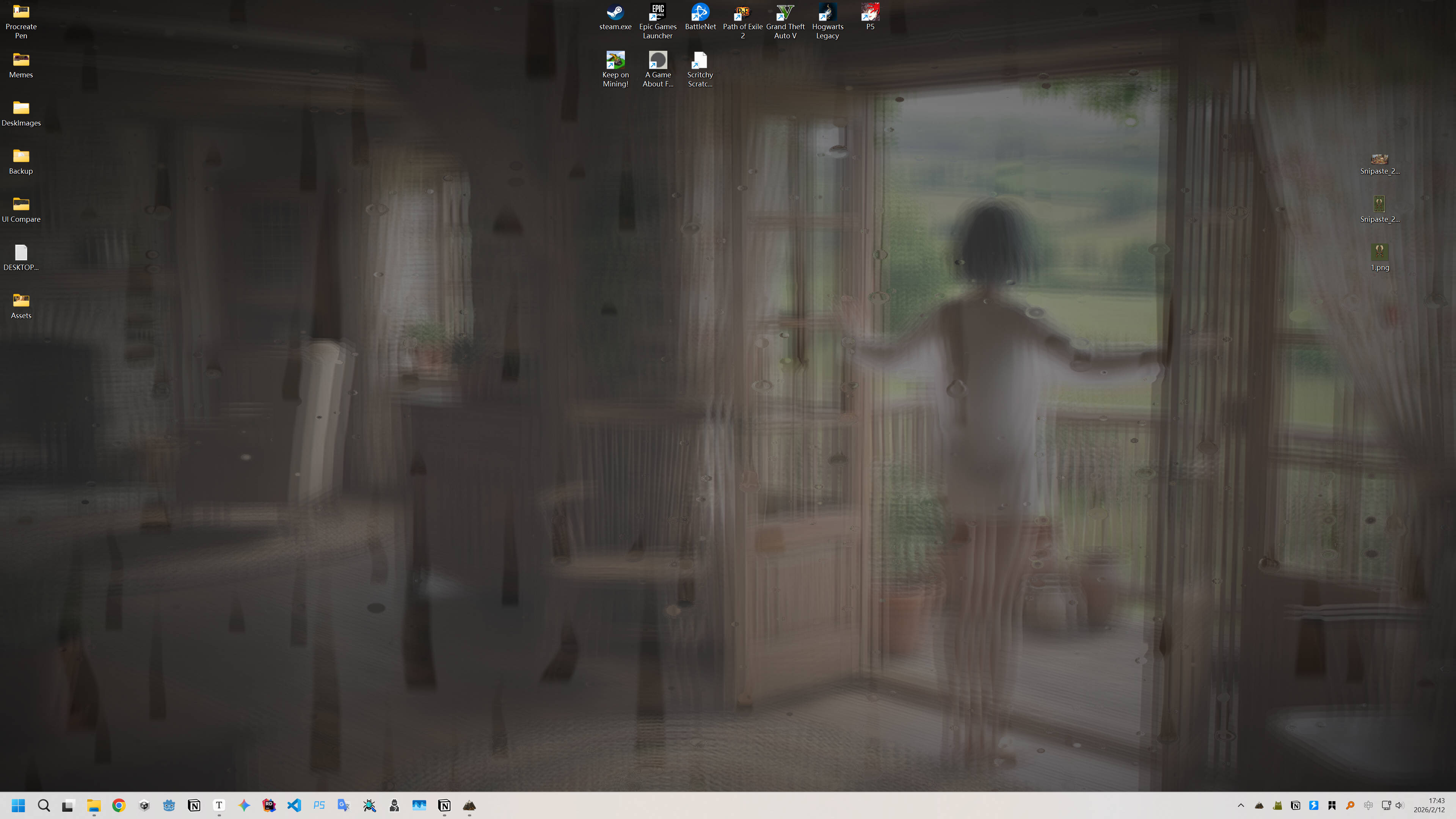Open the P5 desktop shortcut
Image resolution: width=1456 pixels, height=819 pixels.
coord(869,11)
